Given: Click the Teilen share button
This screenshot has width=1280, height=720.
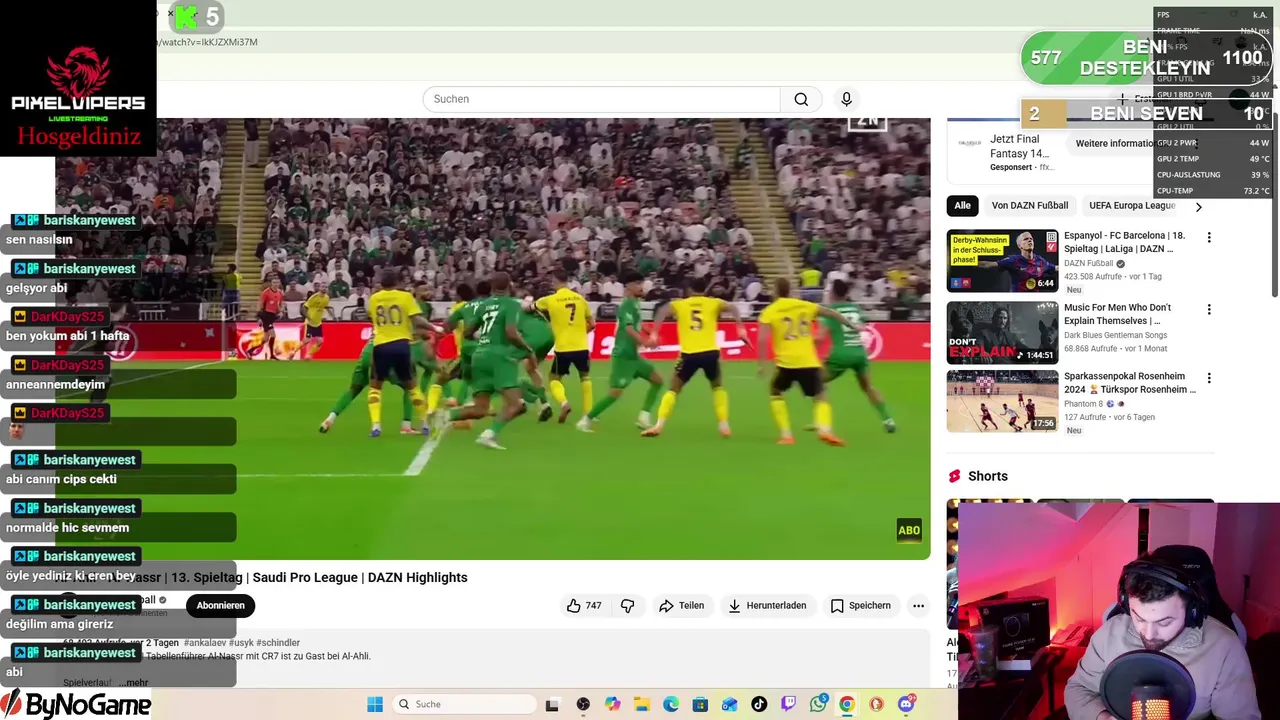Looking at the screenshot, I should pyautogui.click(x=681, y=606).
